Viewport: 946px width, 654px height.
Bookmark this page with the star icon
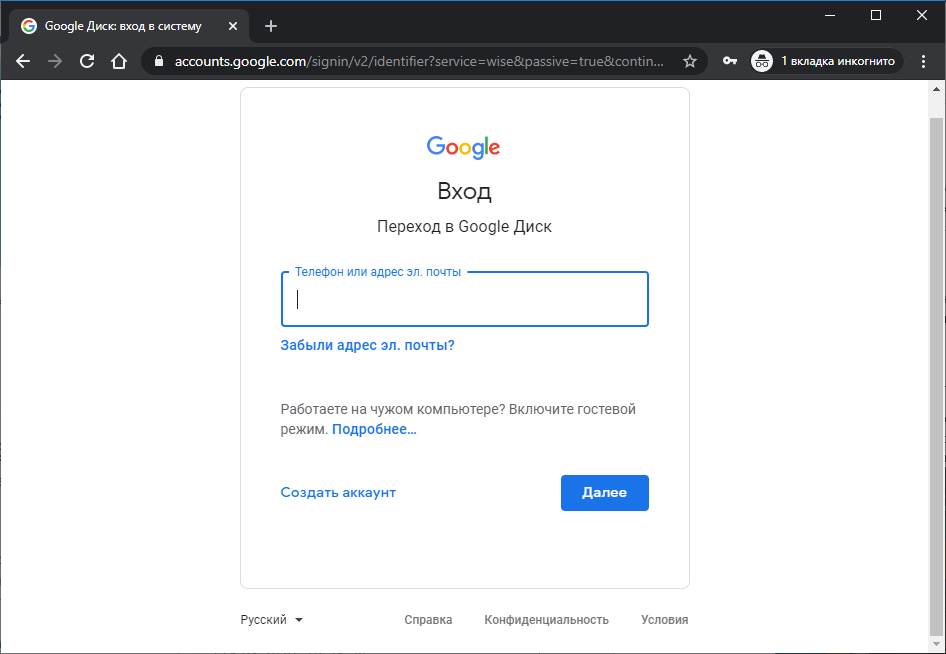tap(690, 61)
